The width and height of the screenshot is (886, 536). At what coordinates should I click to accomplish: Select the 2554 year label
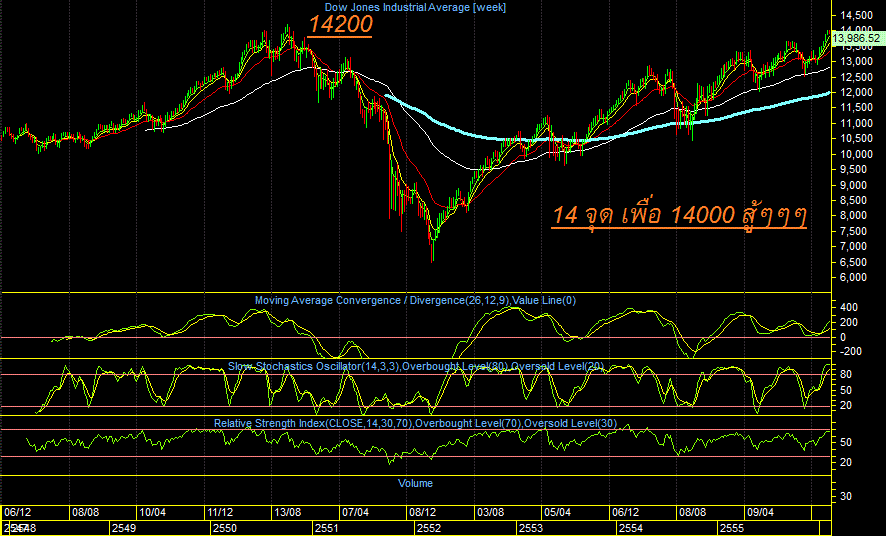click(631, 529)
